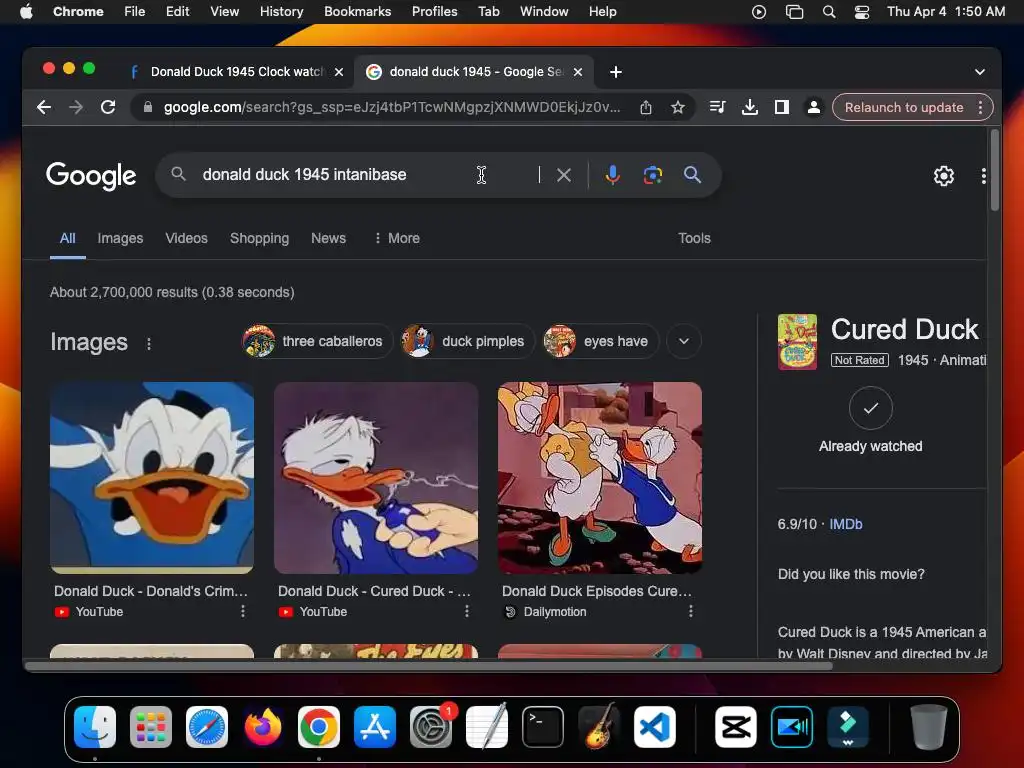Open CapCut from the dock
The width and height of the screenshot is (1024, 768).
click(736, 727)
